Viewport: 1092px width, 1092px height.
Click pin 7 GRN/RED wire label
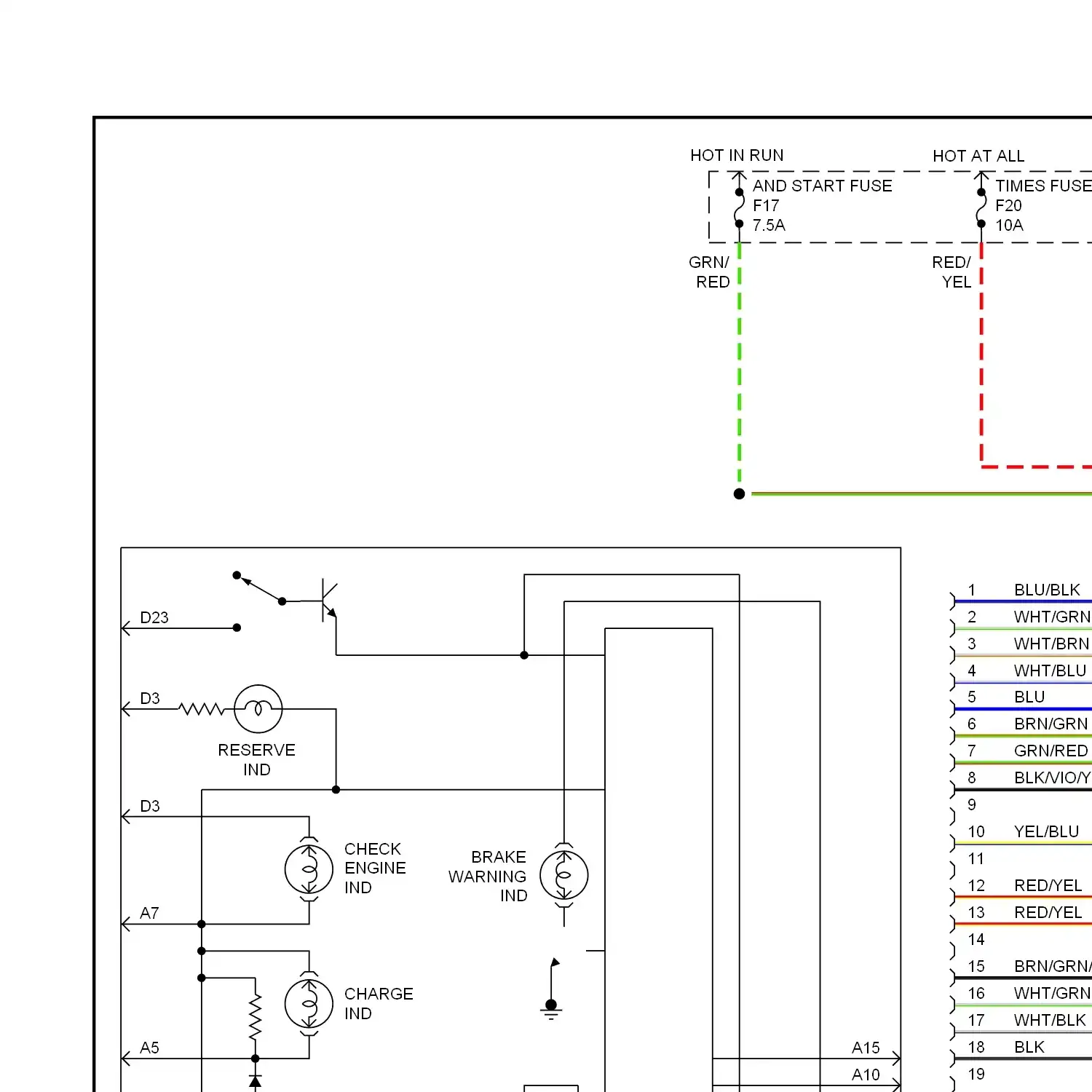coord(1051,751)
